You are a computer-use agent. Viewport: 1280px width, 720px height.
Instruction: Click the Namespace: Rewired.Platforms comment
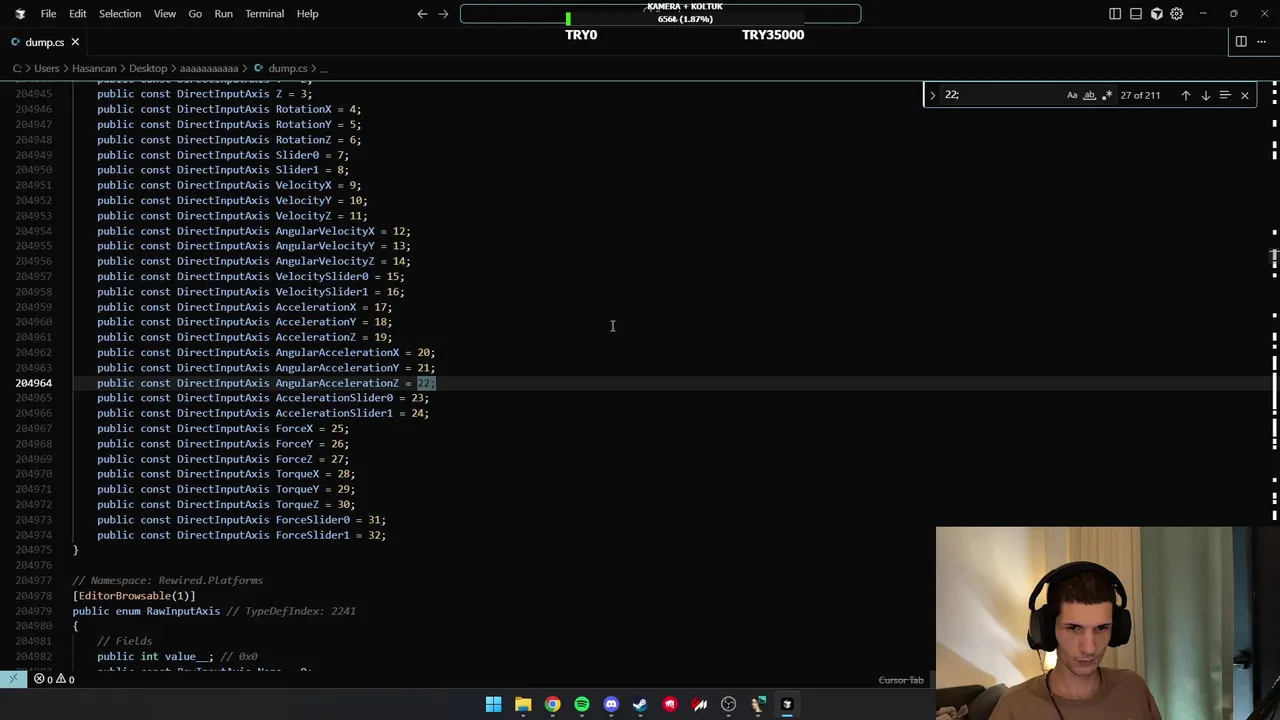point(168,581)
